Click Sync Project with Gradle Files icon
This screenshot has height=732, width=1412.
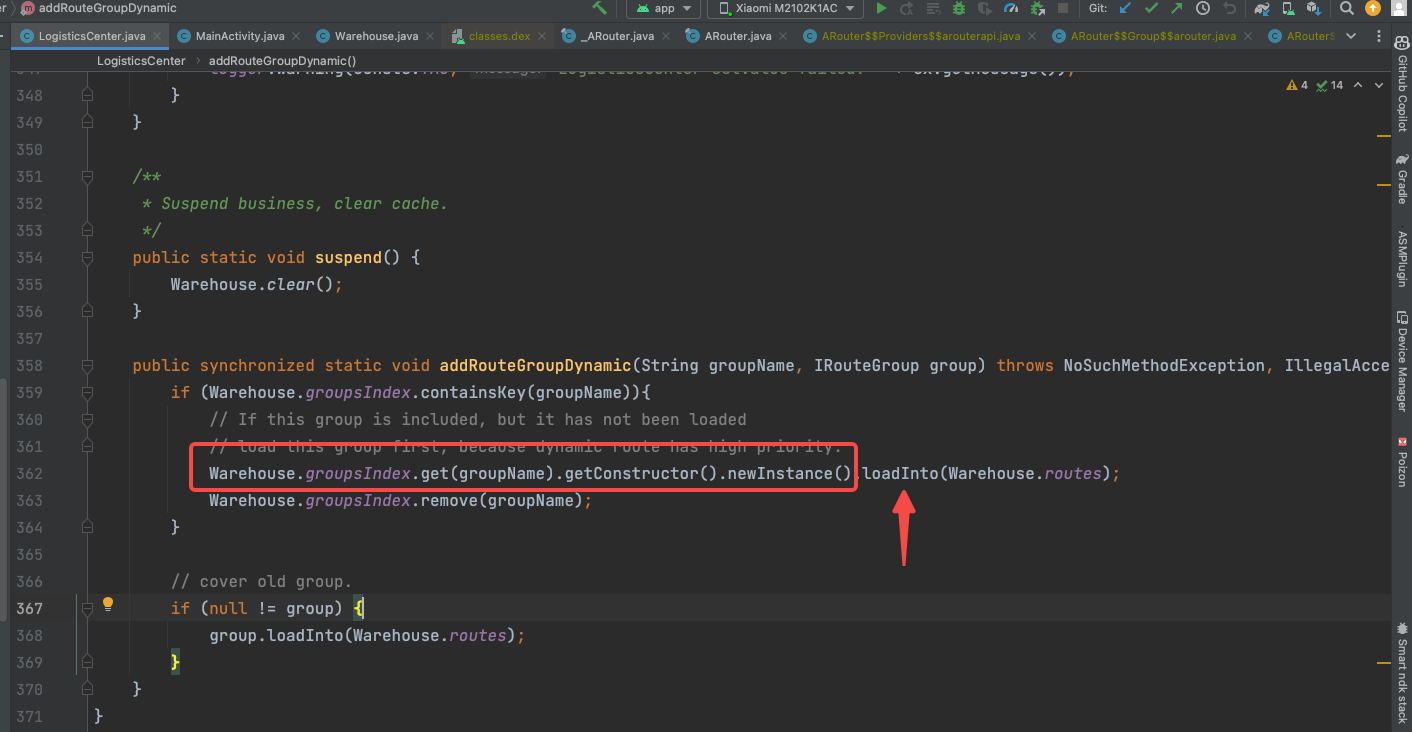tap(1263, 8)
